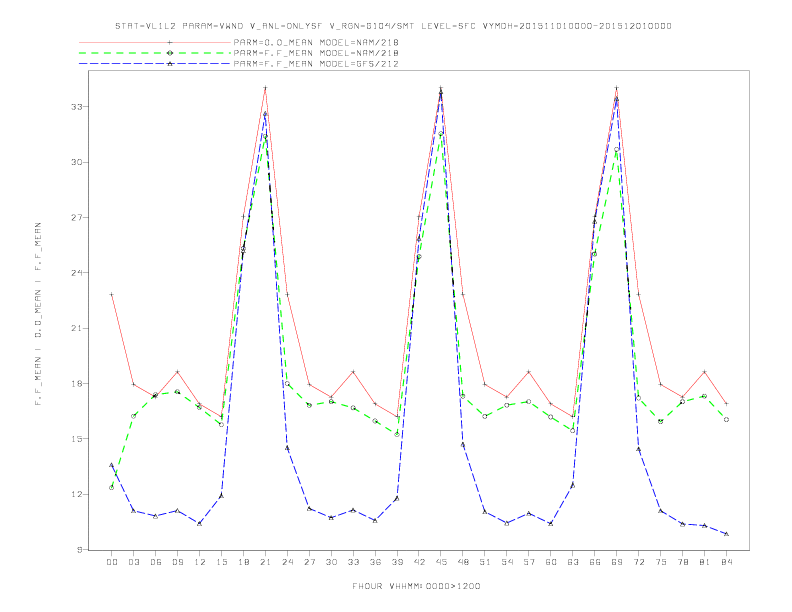This screenshot has height=612, width=792.
Task: Click the FHOUR VHHMM:0000>1200 x-axis label
Action: coord(416,586)
